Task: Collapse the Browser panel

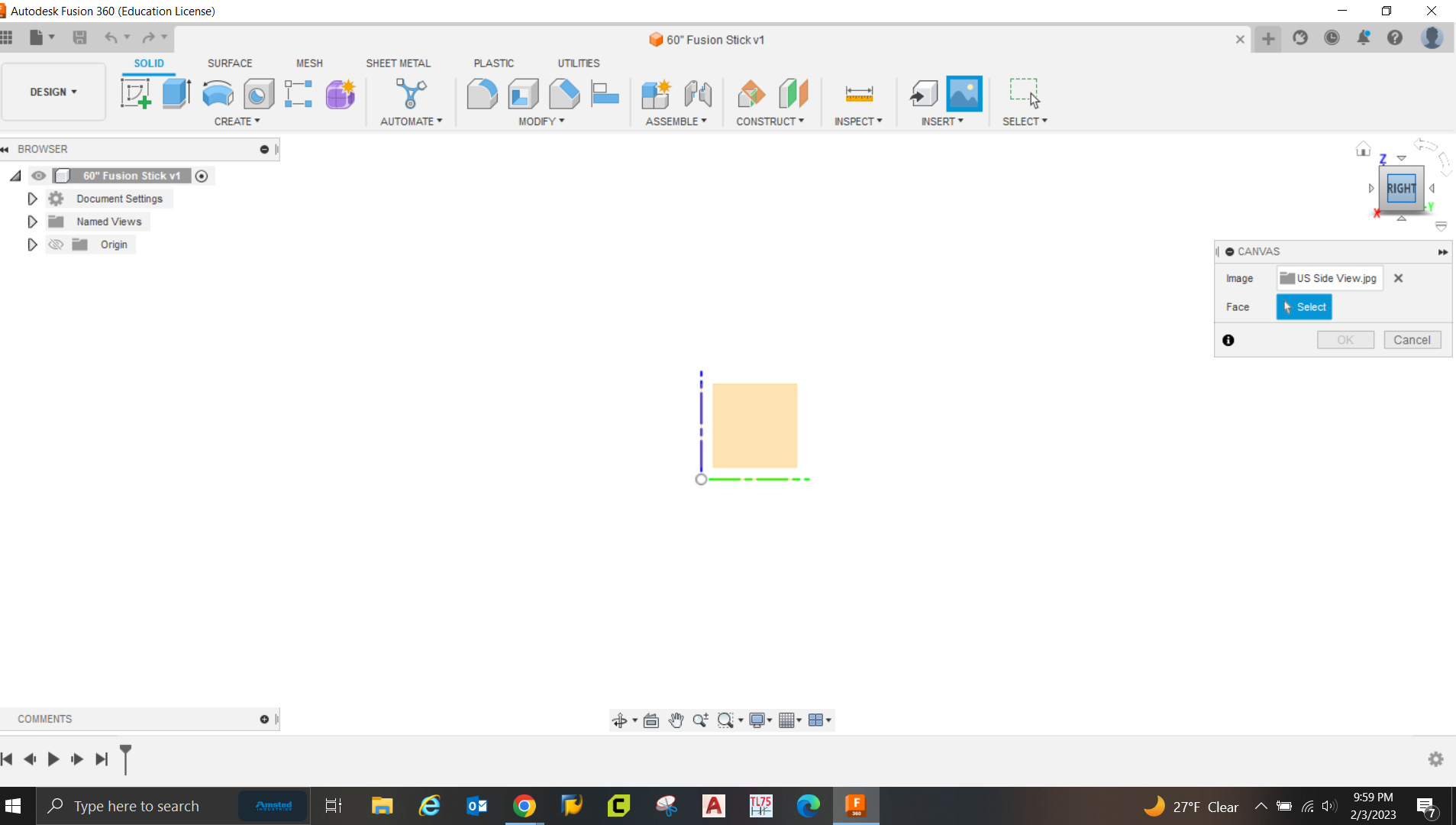Action: [x=5, y=148]
